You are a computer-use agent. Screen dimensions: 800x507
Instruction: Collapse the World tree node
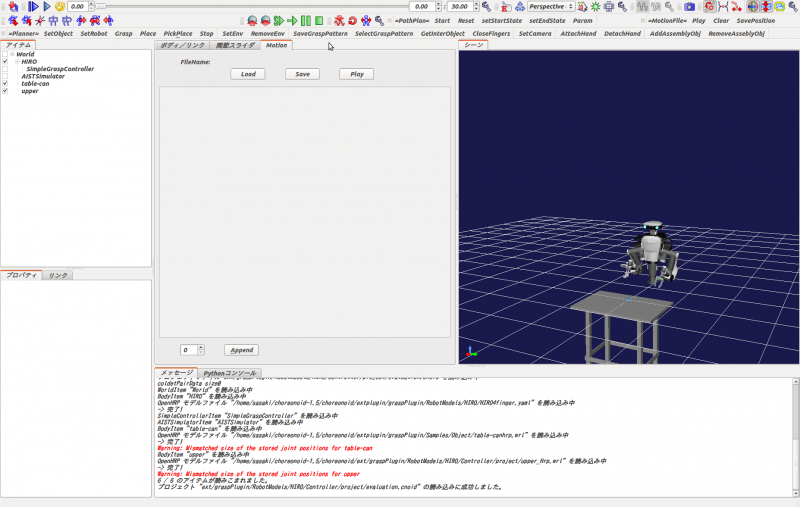point(10,54)
